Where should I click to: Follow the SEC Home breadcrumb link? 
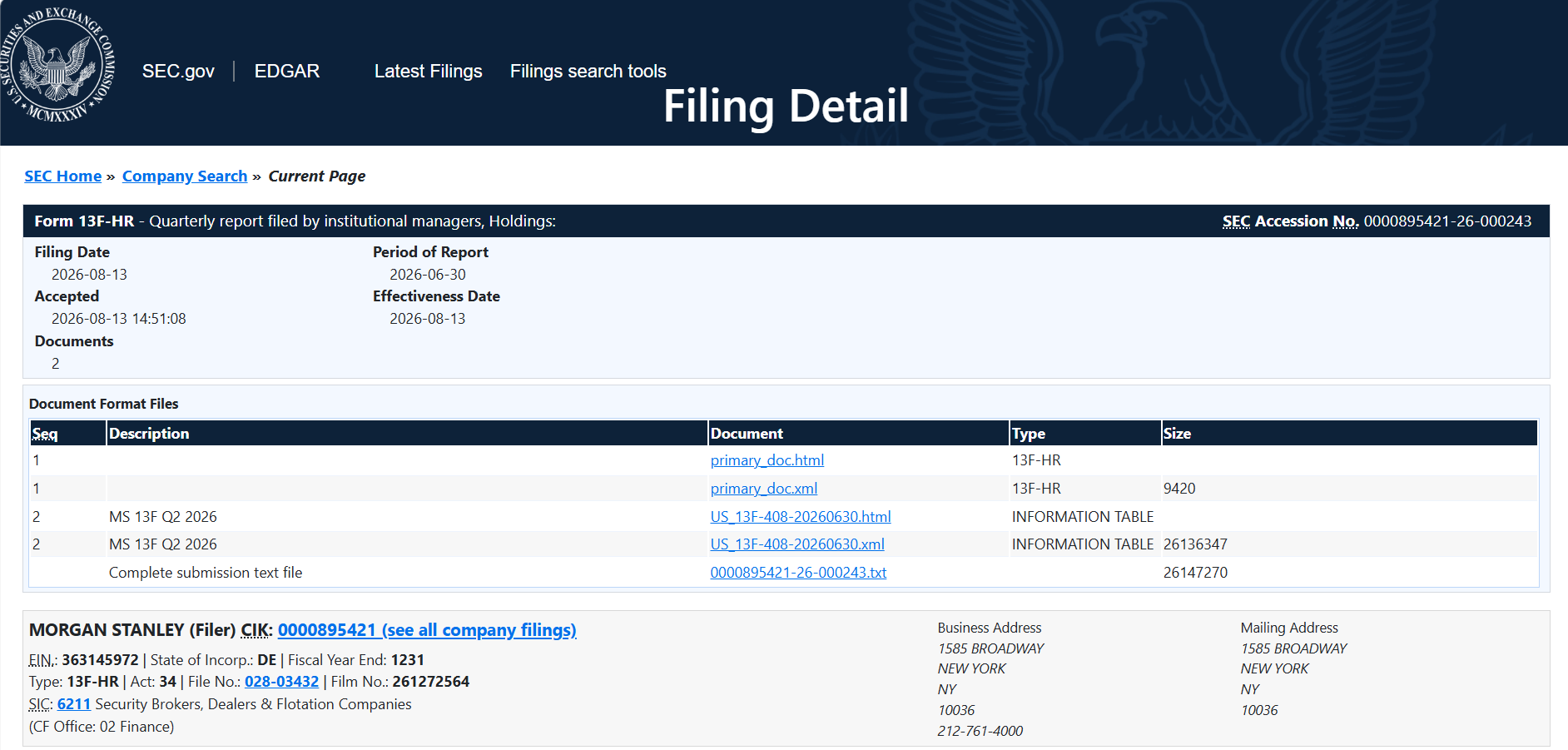63,176
